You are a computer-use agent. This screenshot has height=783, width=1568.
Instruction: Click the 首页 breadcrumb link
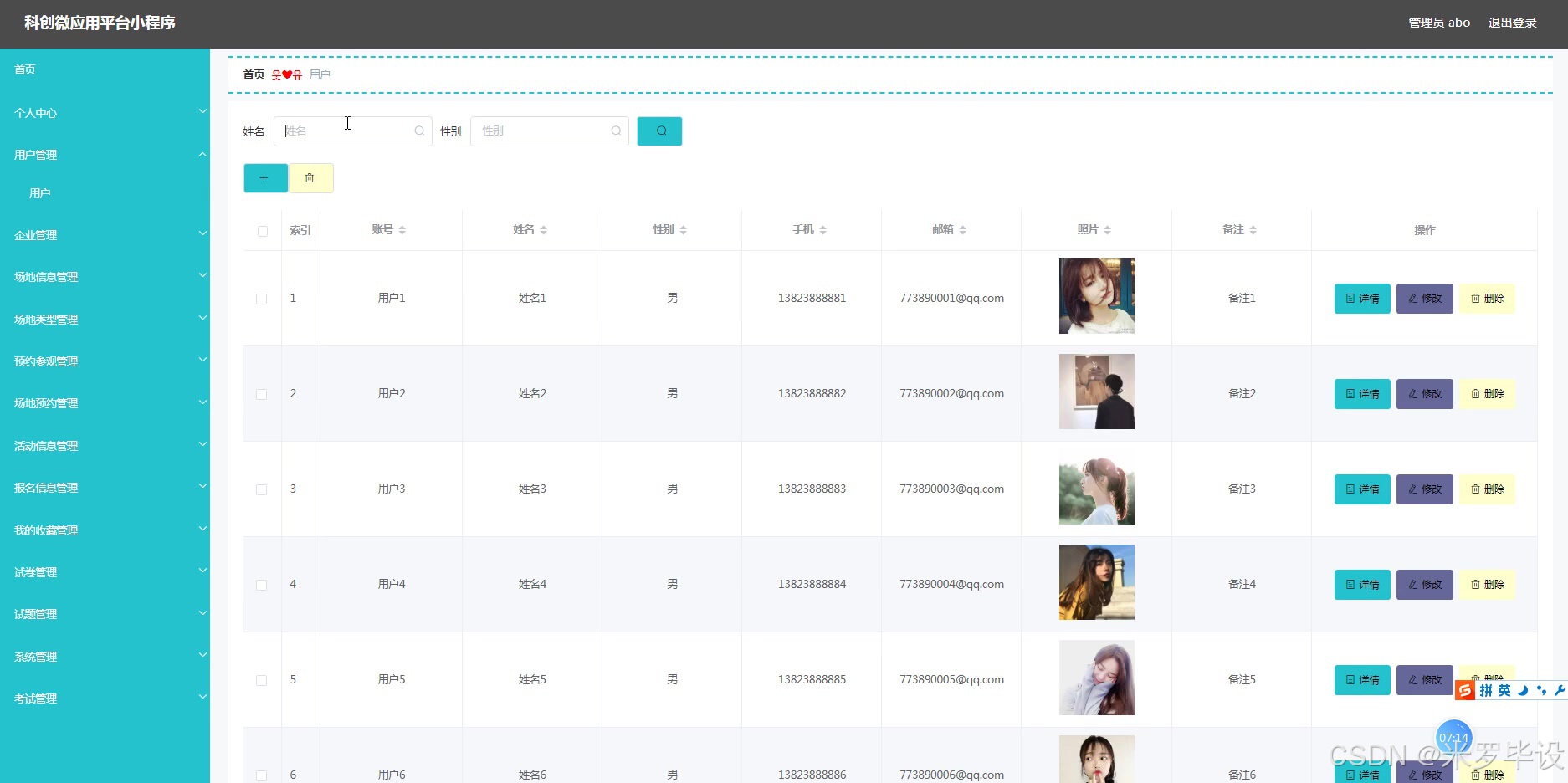(x=254, y=74)
